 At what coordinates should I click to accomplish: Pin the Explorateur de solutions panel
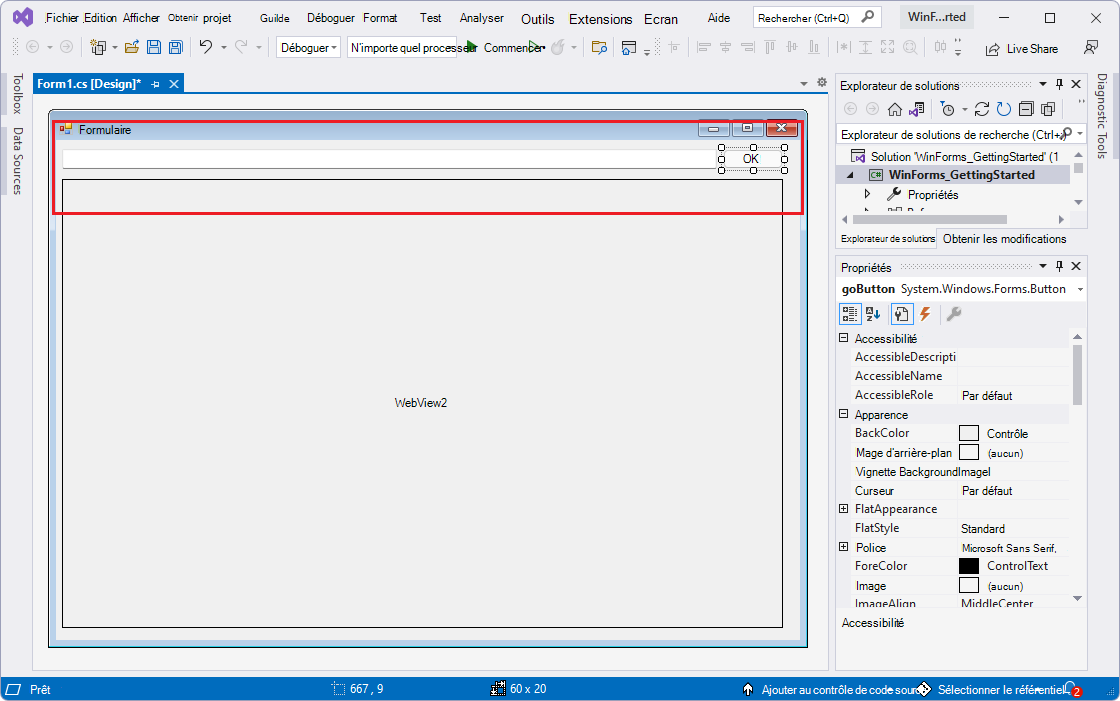click(x=1059, y=84)
